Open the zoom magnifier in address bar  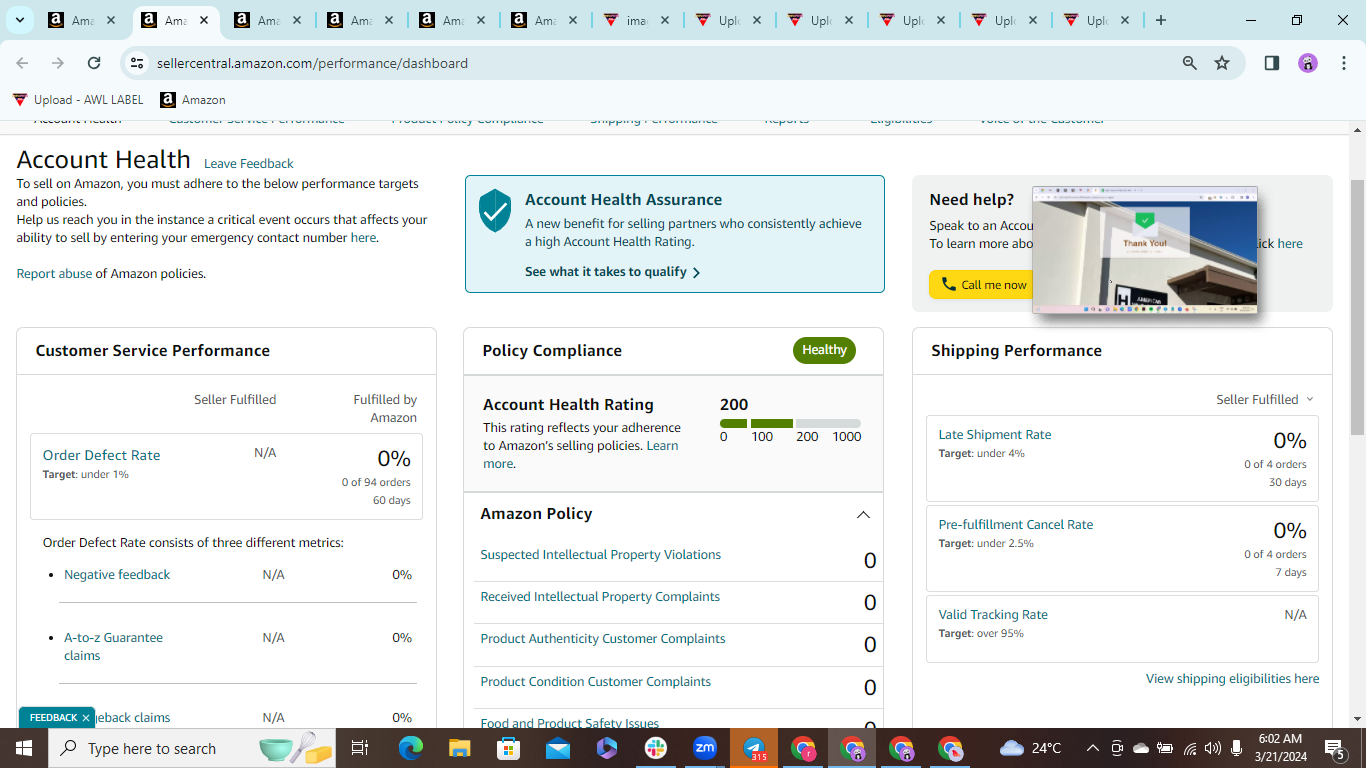1190,63
